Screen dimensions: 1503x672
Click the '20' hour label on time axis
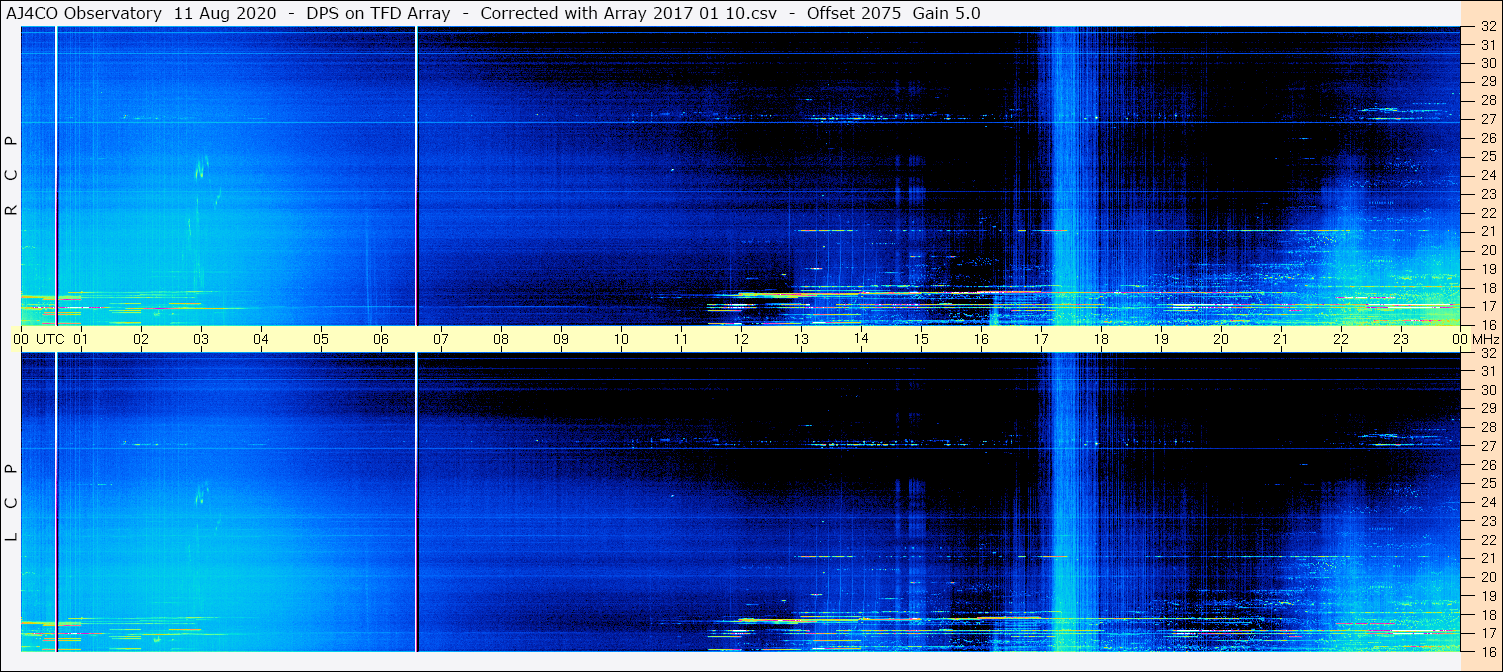(x=1221, y=339)
